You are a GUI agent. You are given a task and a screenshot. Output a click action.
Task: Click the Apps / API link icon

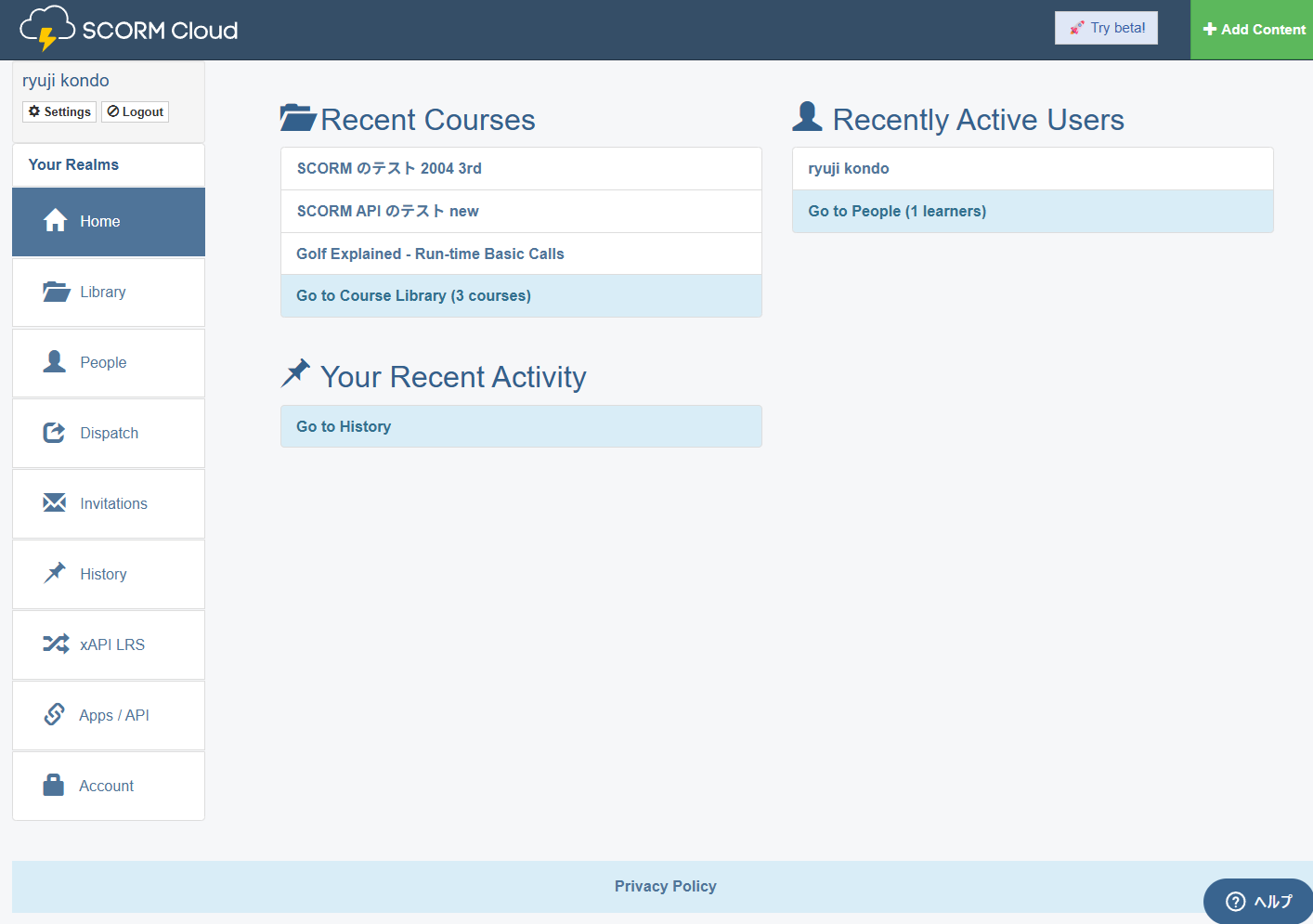pos(55,714)
